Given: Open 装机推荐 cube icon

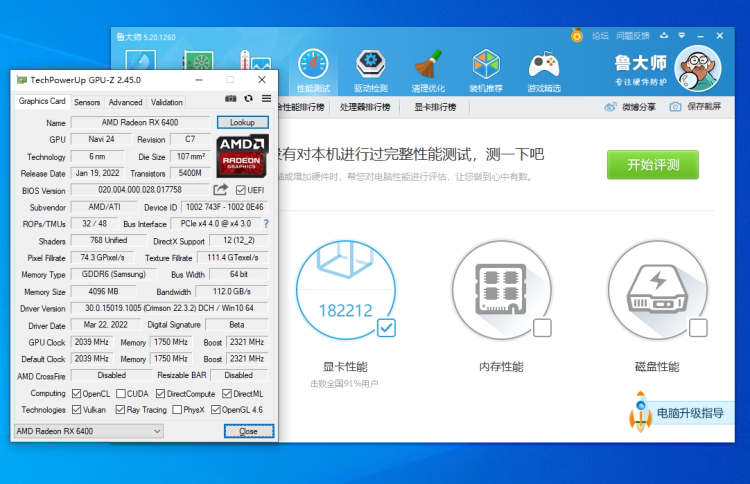Looking at the screenshot, I should click(x=486, y=64).
